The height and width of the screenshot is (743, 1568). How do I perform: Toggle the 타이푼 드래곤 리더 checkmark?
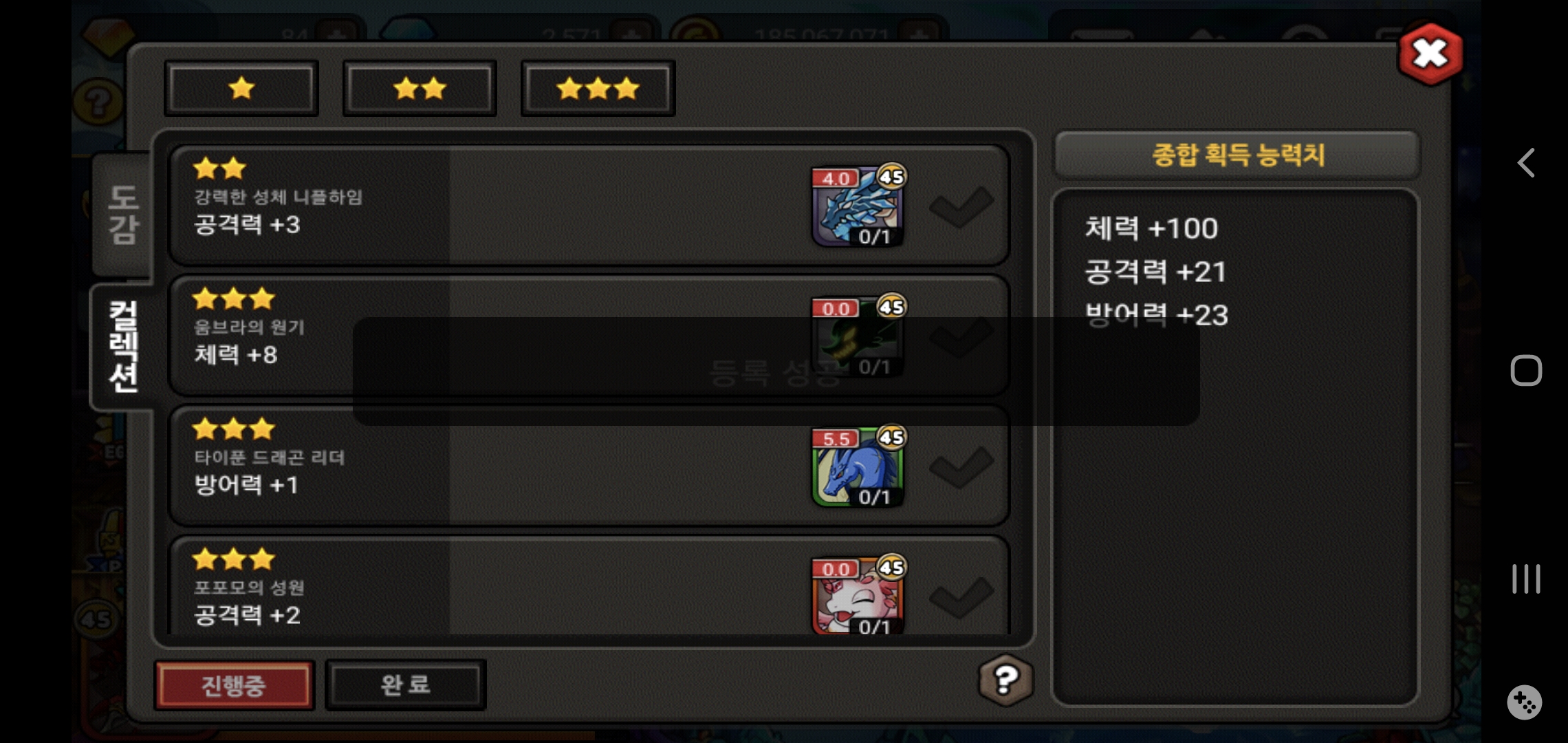coord(961,467)
